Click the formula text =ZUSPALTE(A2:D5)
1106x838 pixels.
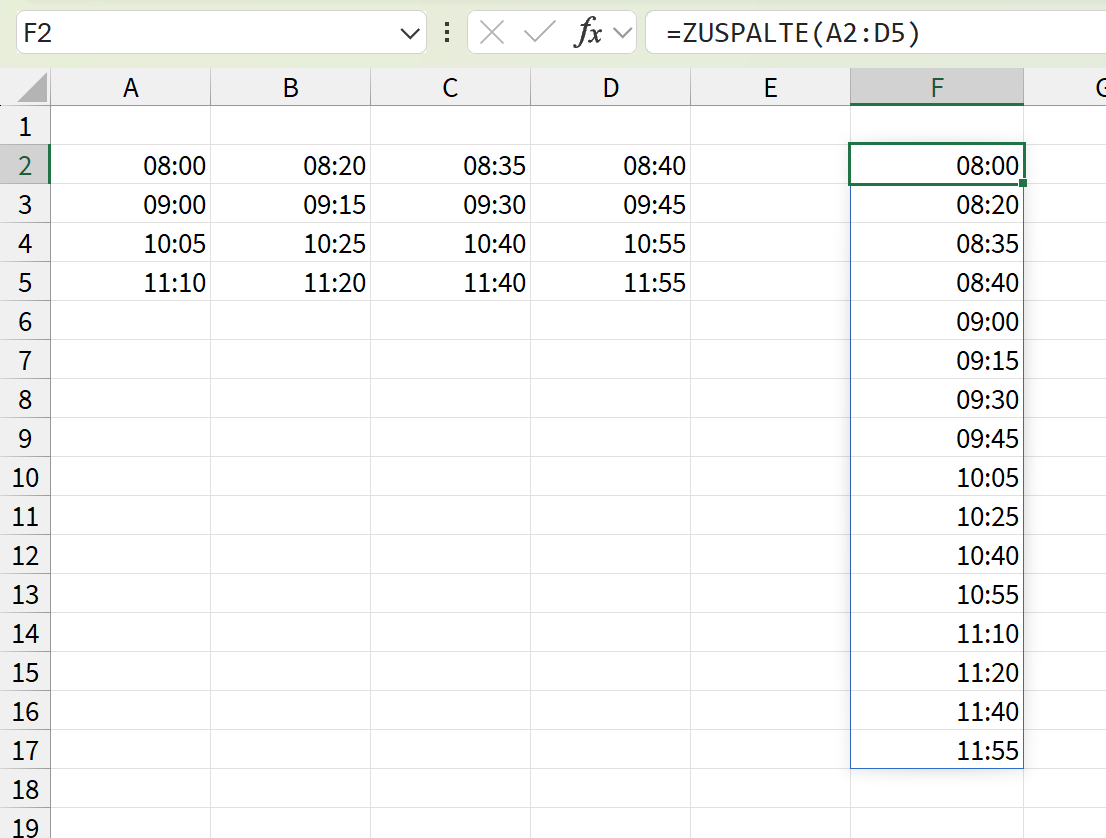click(793, 33)
